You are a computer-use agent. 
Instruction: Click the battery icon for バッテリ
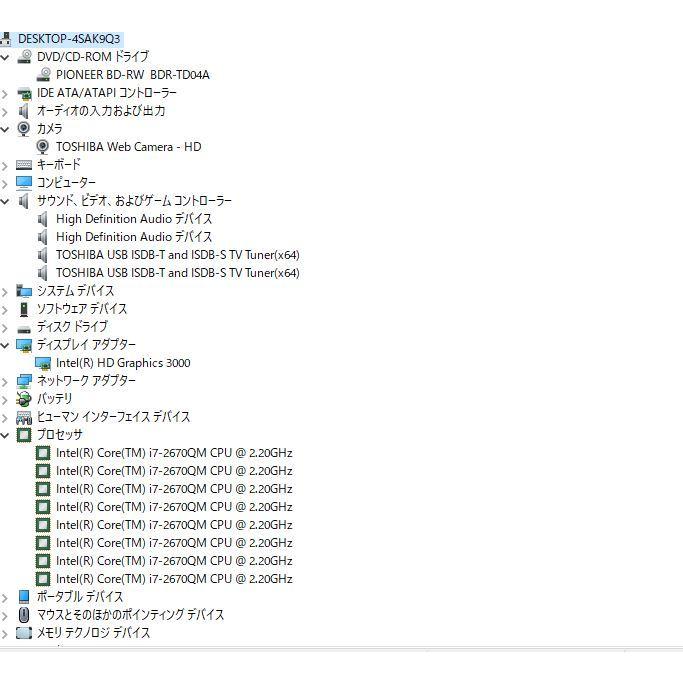point(24,399)
